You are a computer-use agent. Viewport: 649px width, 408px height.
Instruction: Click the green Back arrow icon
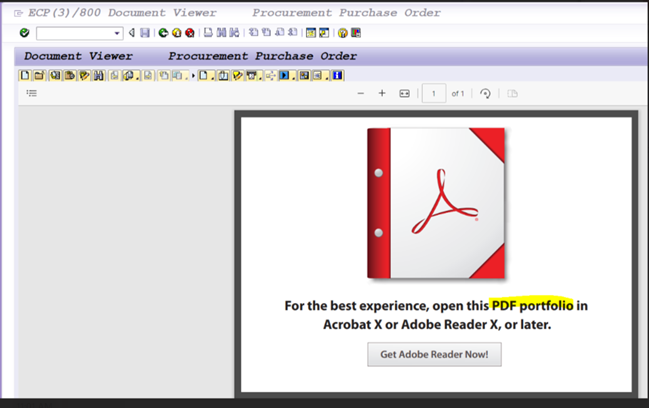164,33
